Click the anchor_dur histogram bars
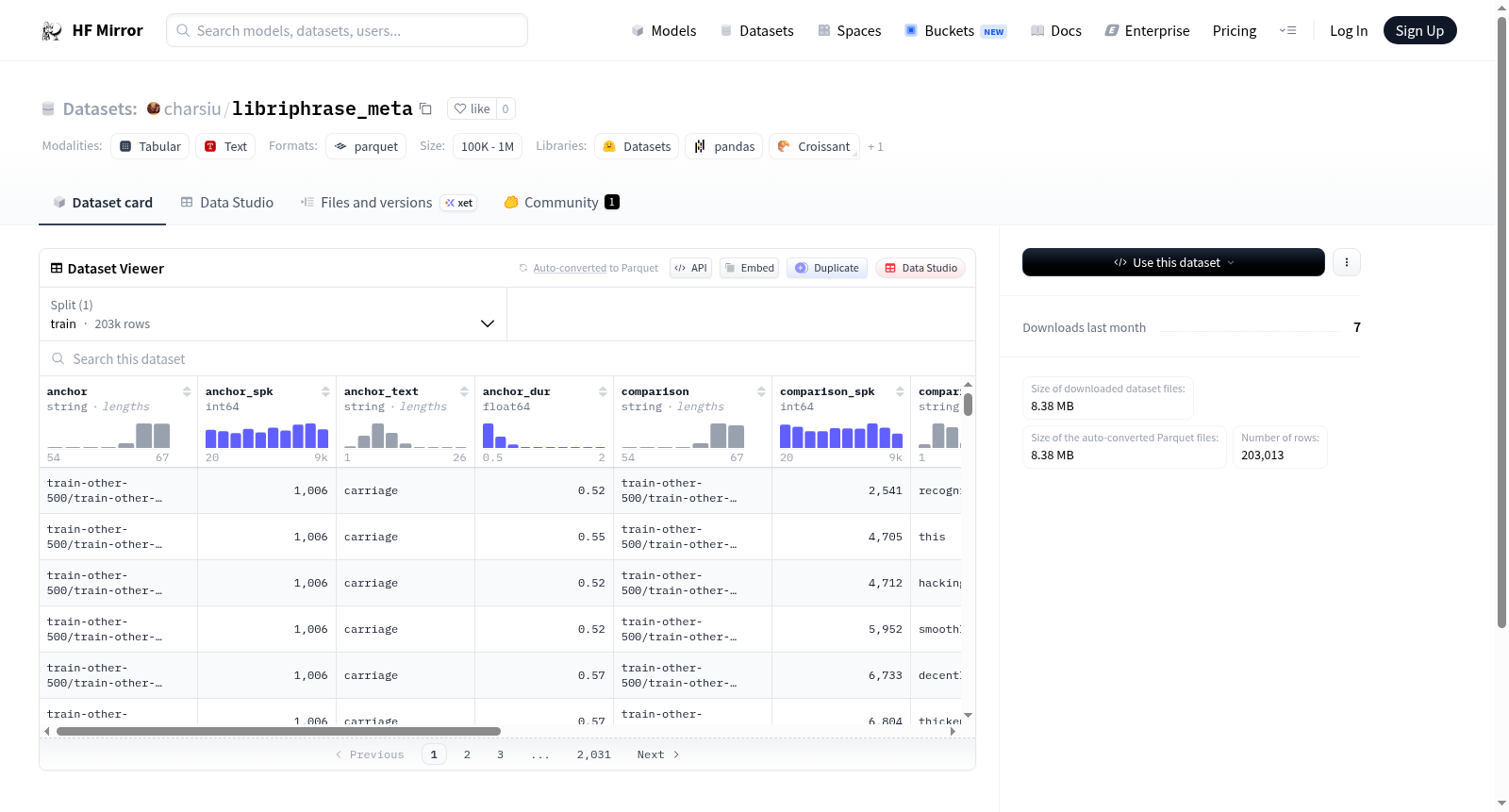The height and width of the screenshot is (812, 1509). coord(544,436)
